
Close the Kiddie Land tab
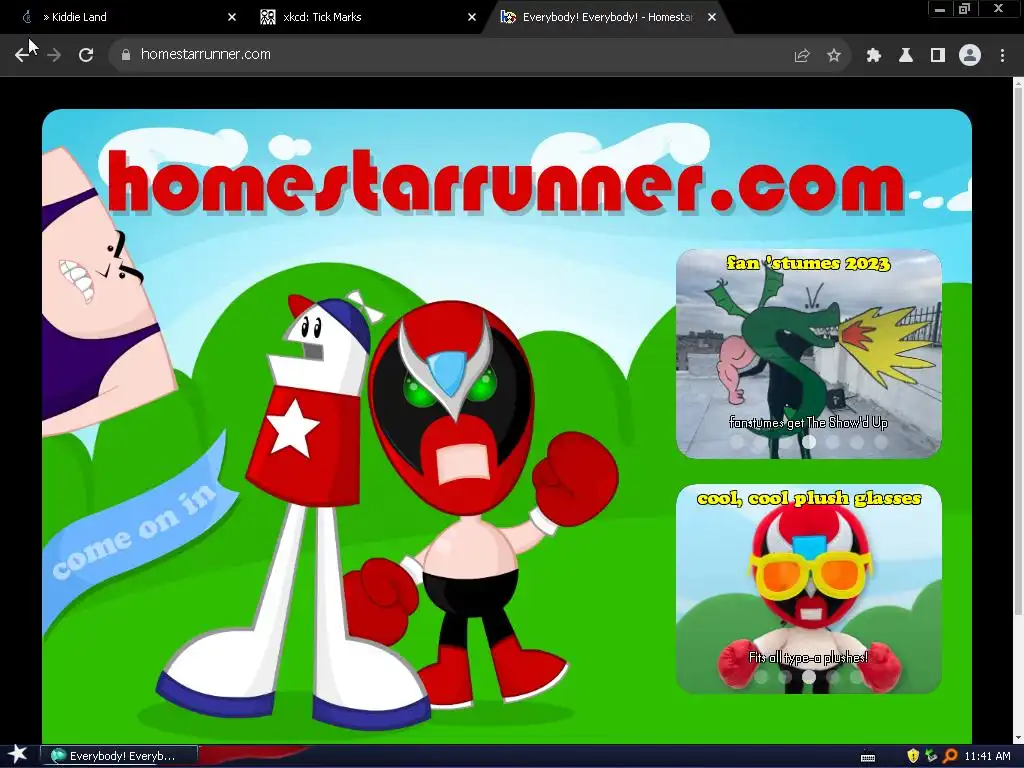tap(232, 17)
